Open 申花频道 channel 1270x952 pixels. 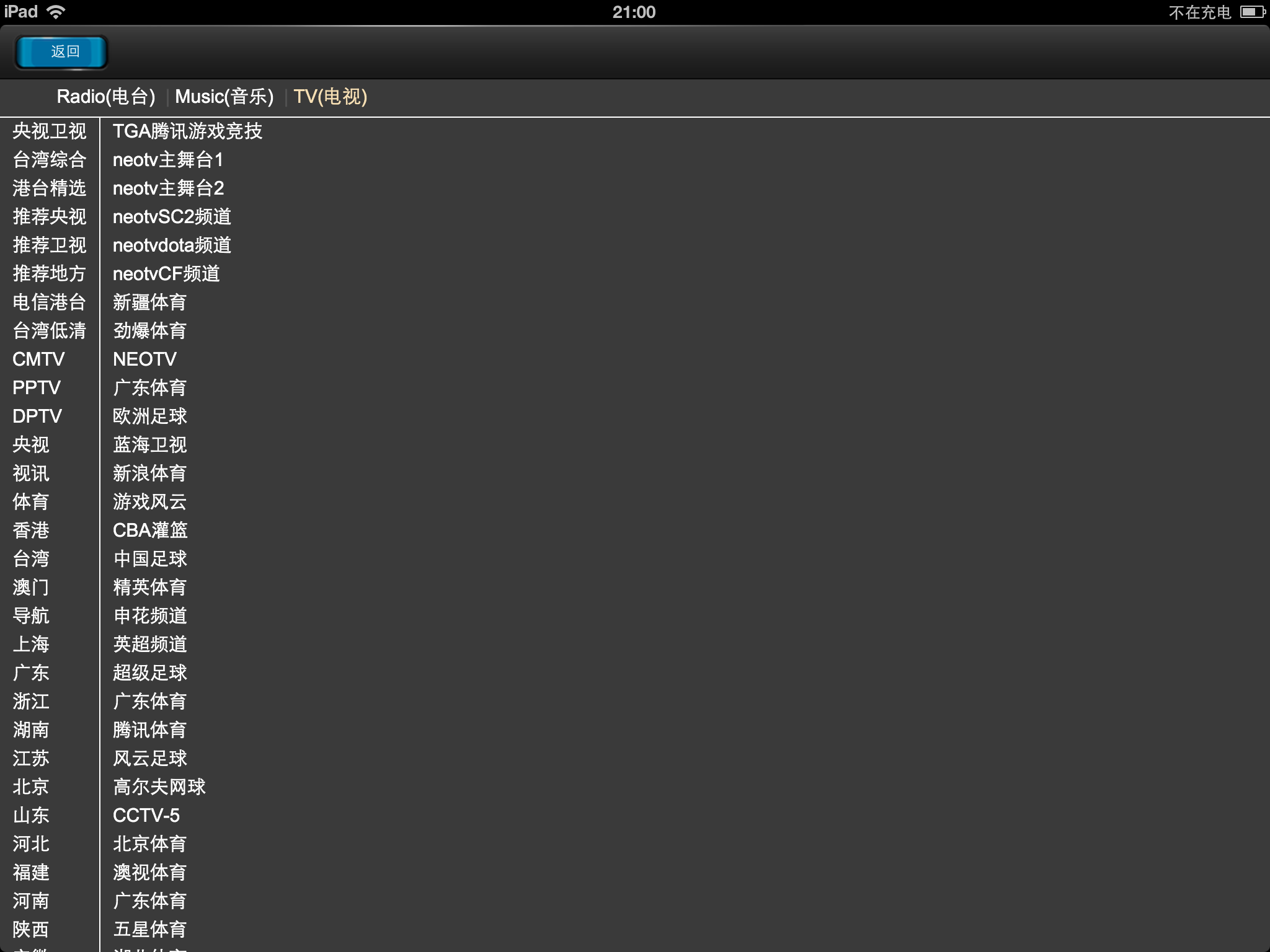point(150,616)
